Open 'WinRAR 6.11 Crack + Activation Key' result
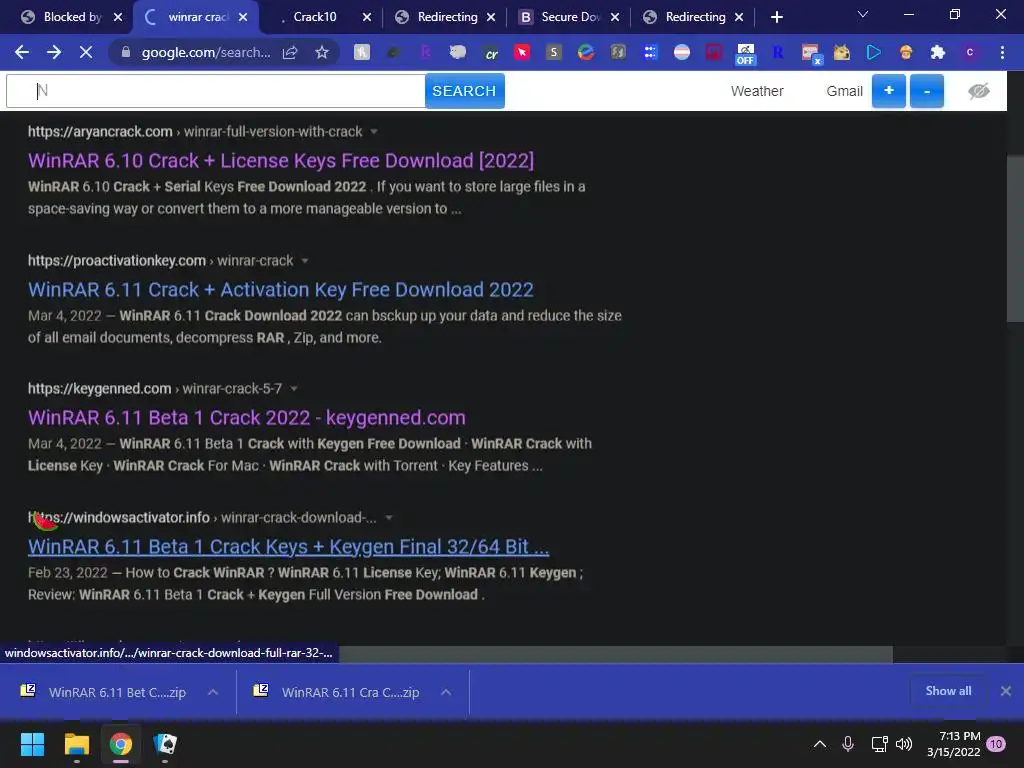The height and width of the screenshot is (768, 1024). pos(281,289)
